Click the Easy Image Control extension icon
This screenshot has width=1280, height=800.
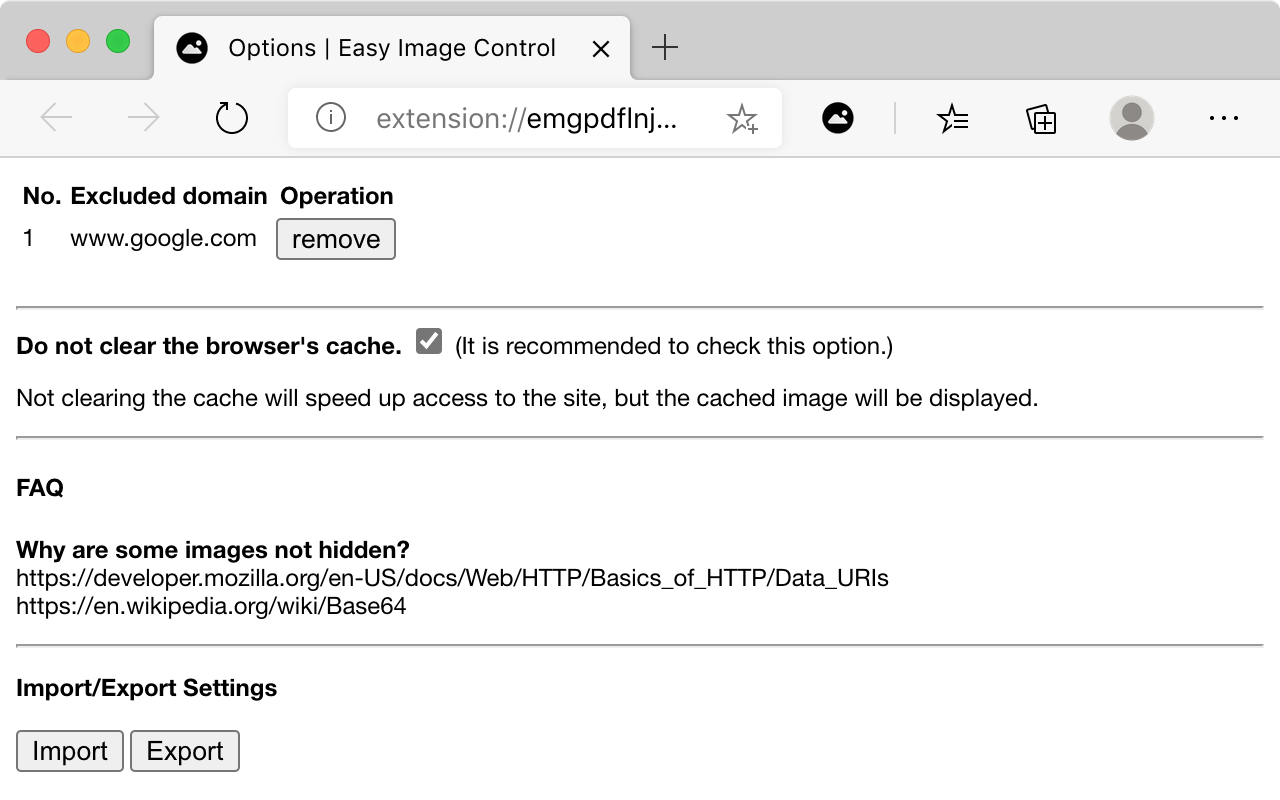click(838, 119)
